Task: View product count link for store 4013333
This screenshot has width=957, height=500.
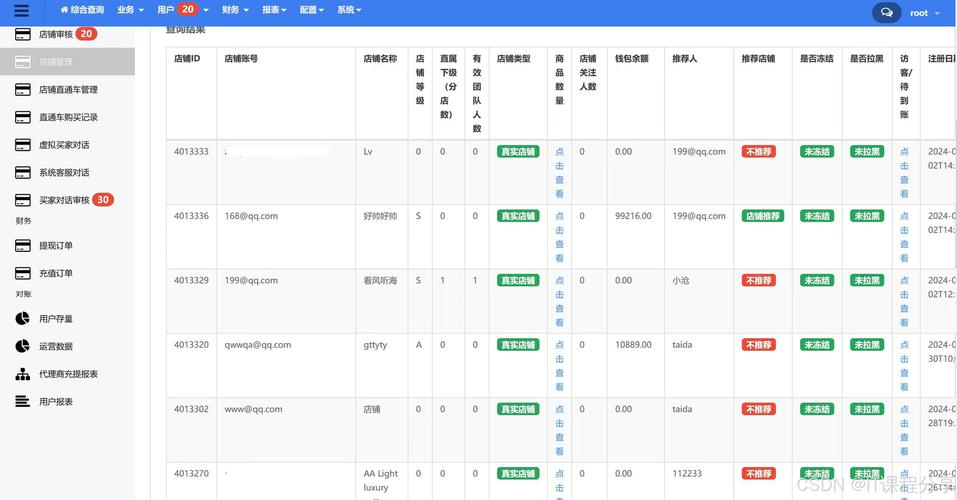Action: point(559,173)
